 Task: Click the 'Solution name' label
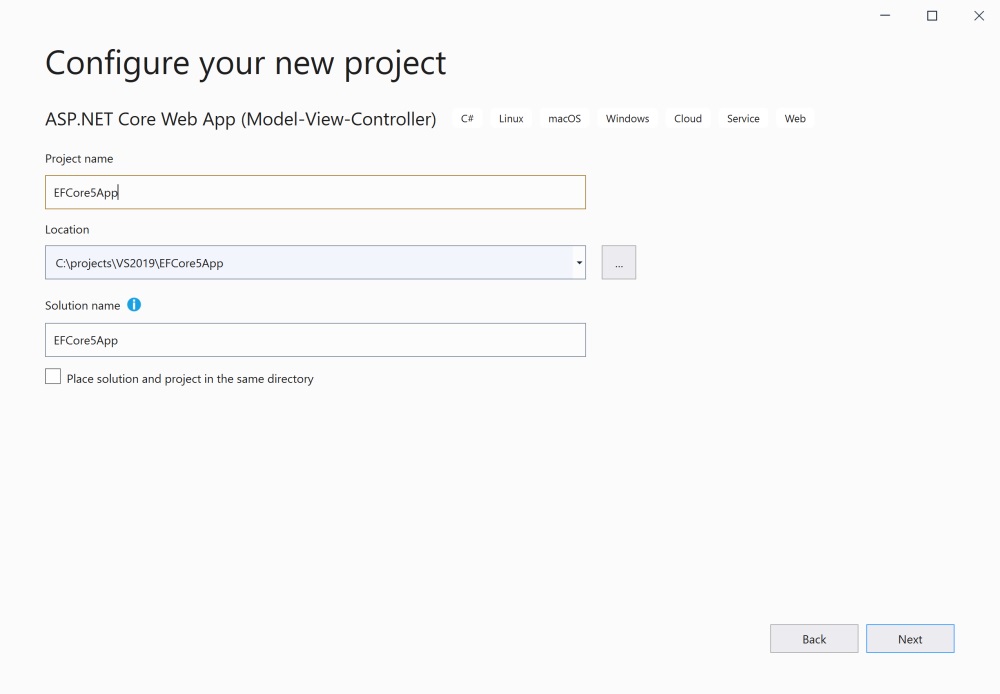(82, 306)
